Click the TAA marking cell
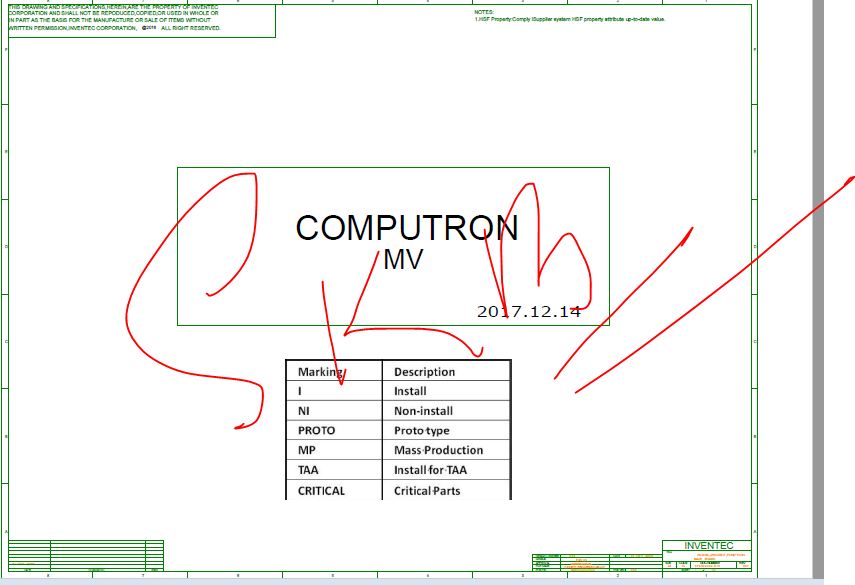 (334, 469)
